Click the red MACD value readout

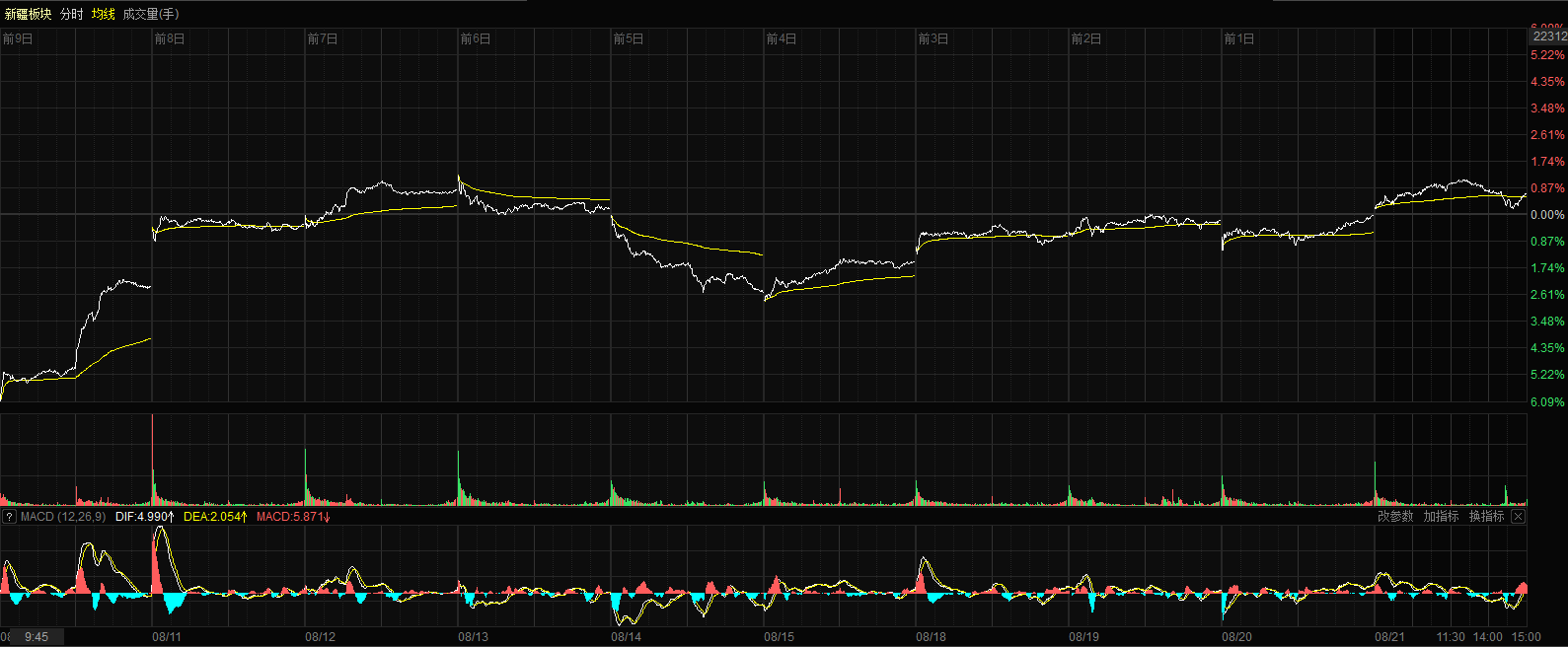[293, 517]
